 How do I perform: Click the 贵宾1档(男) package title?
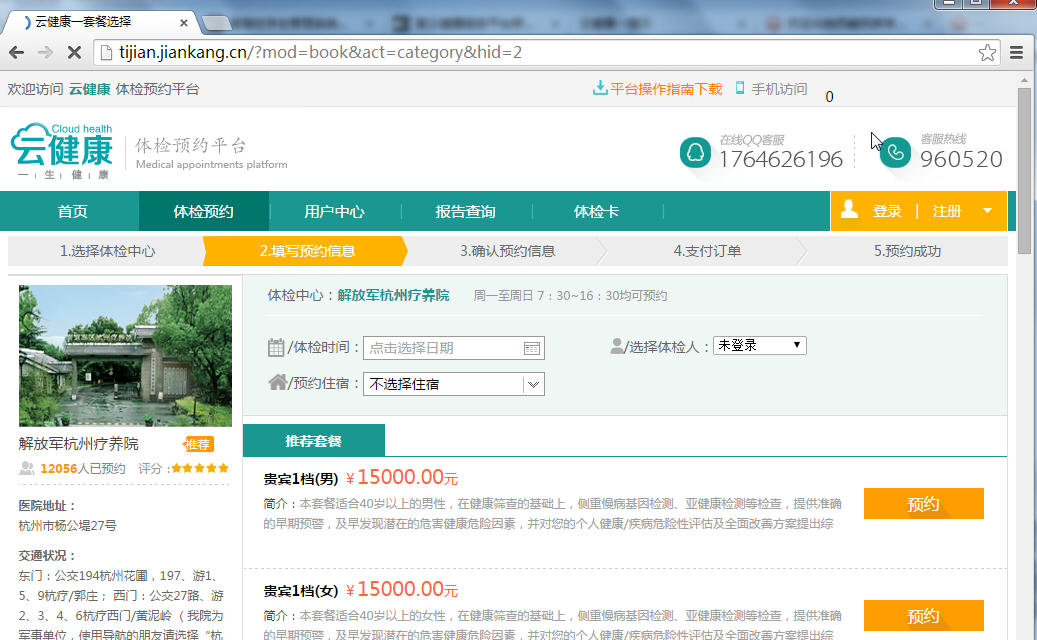pos(301,479)
